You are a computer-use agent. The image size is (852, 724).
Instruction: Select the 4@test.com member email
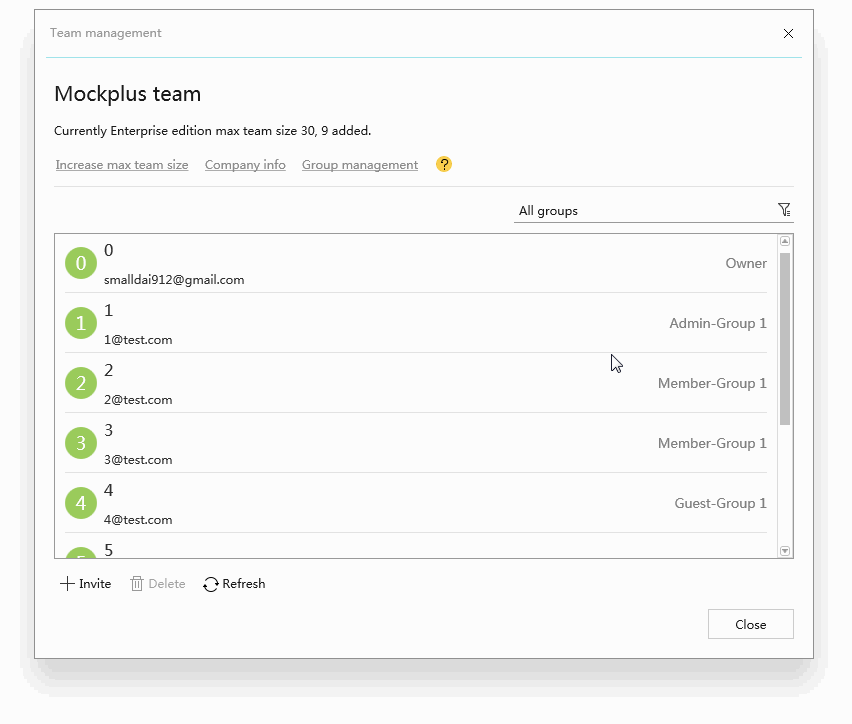click(138, 520)
